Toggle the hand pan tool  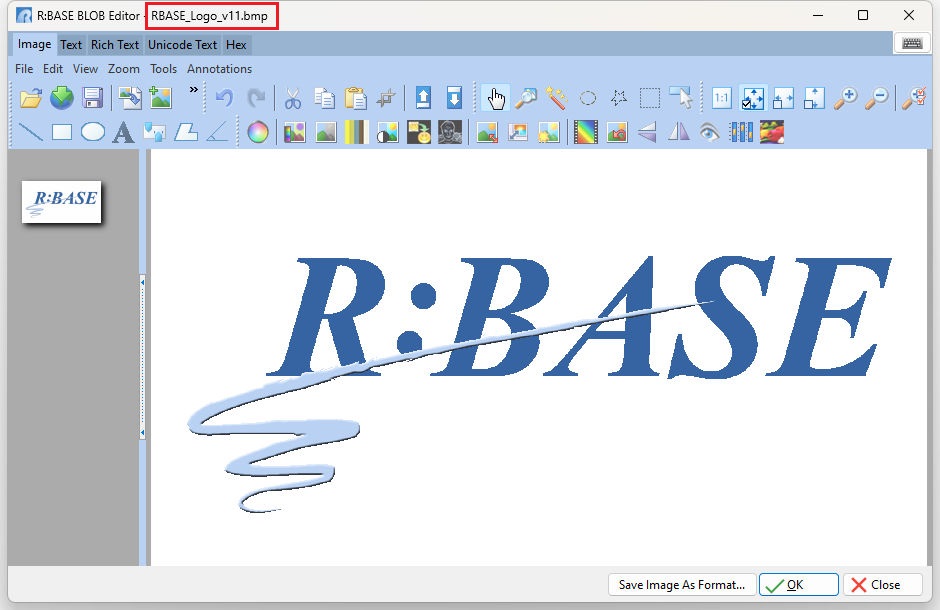(496, 98)
